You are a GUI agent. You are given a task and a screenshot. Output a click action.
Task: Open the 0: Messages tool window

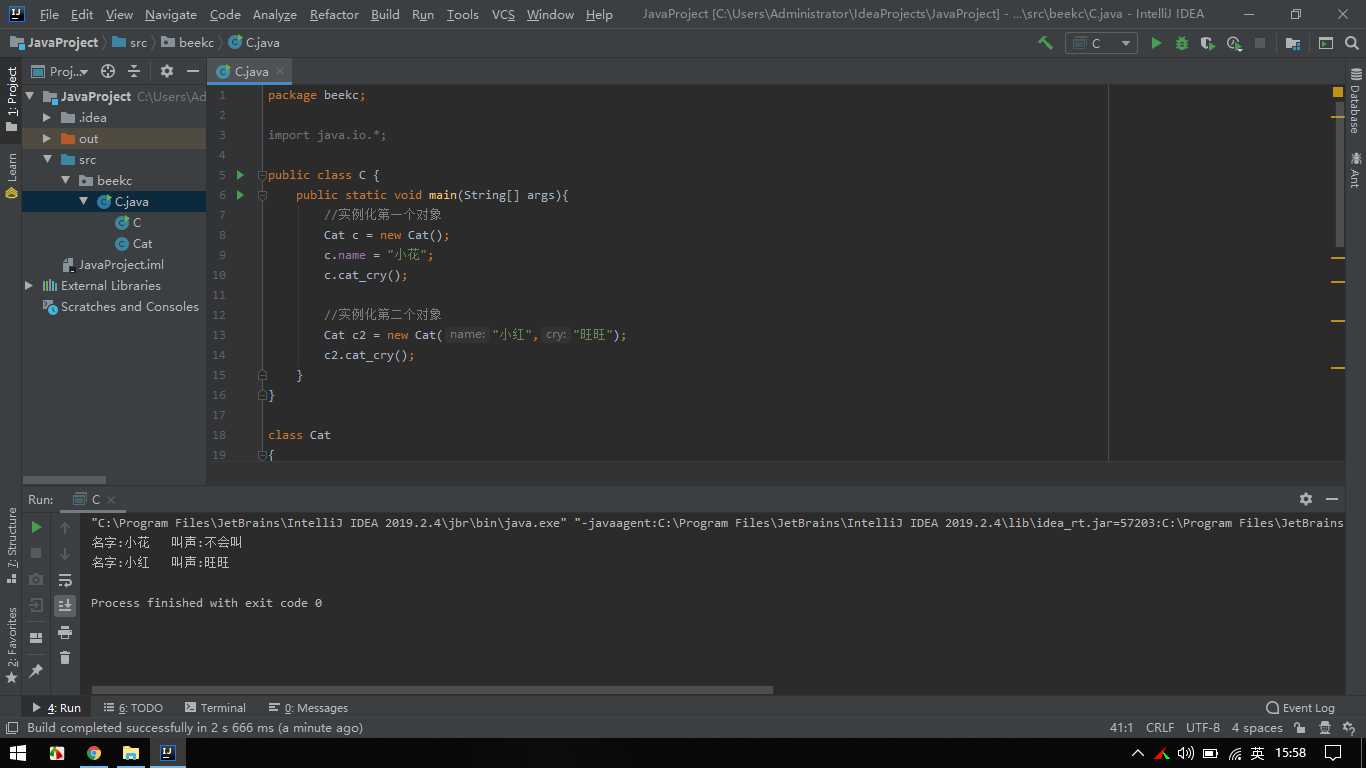point(308,707)
